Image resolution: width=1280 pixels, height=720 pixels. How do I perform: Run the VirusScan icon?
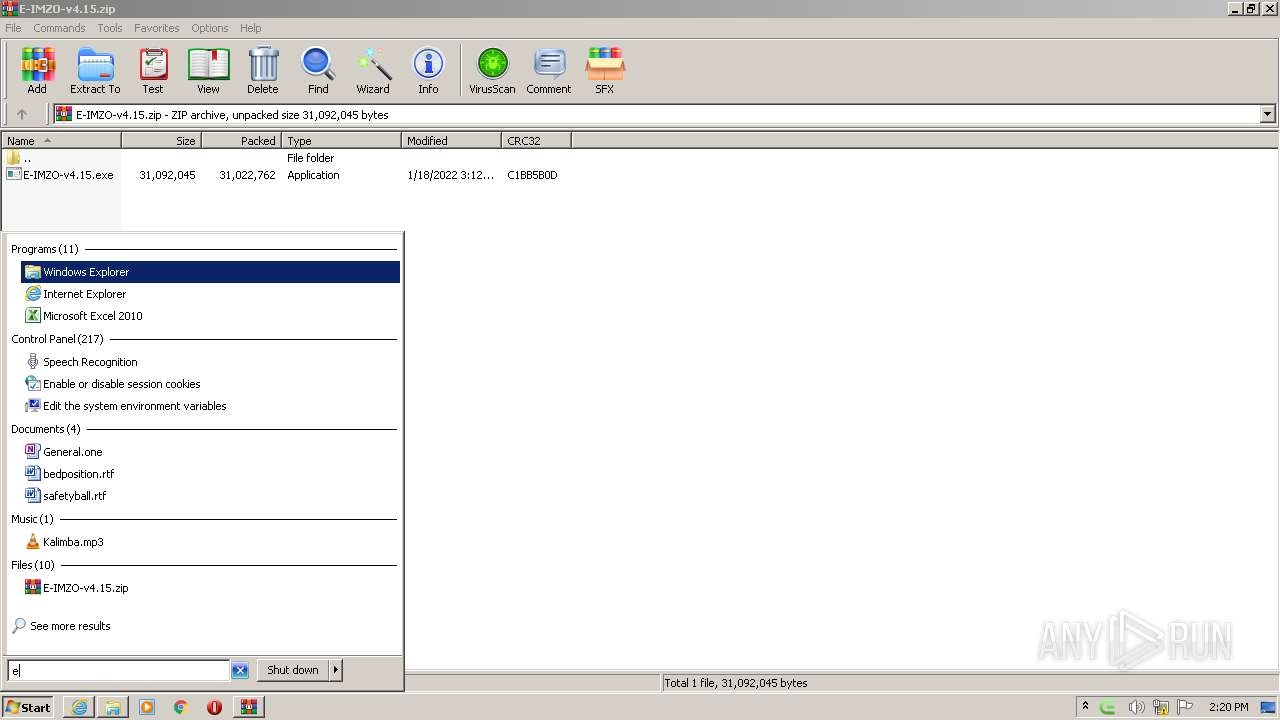pos(492,71)
